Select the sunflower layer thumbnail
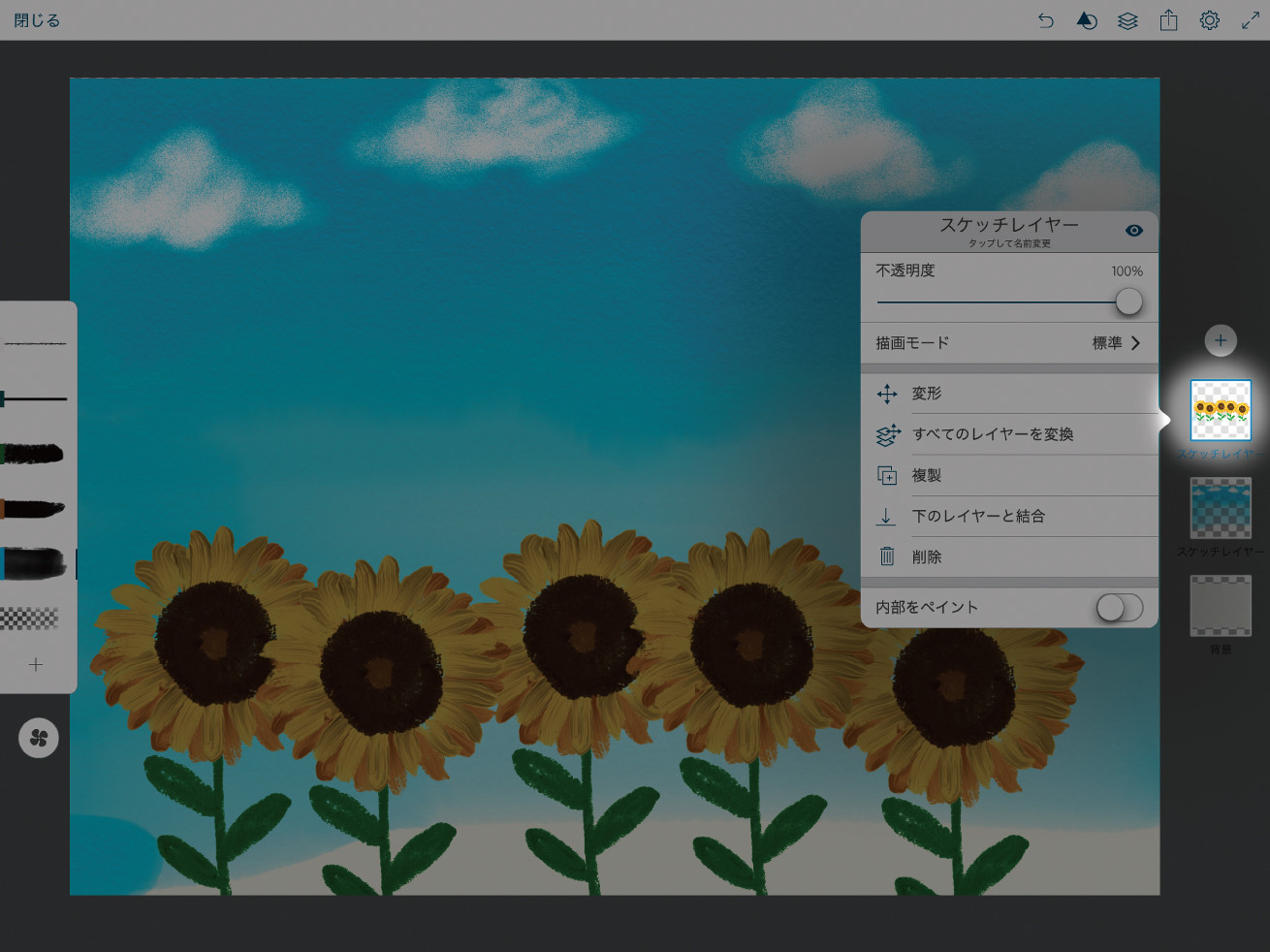1270x952 pixels. pyautogui.click(x=1221, y=410)
